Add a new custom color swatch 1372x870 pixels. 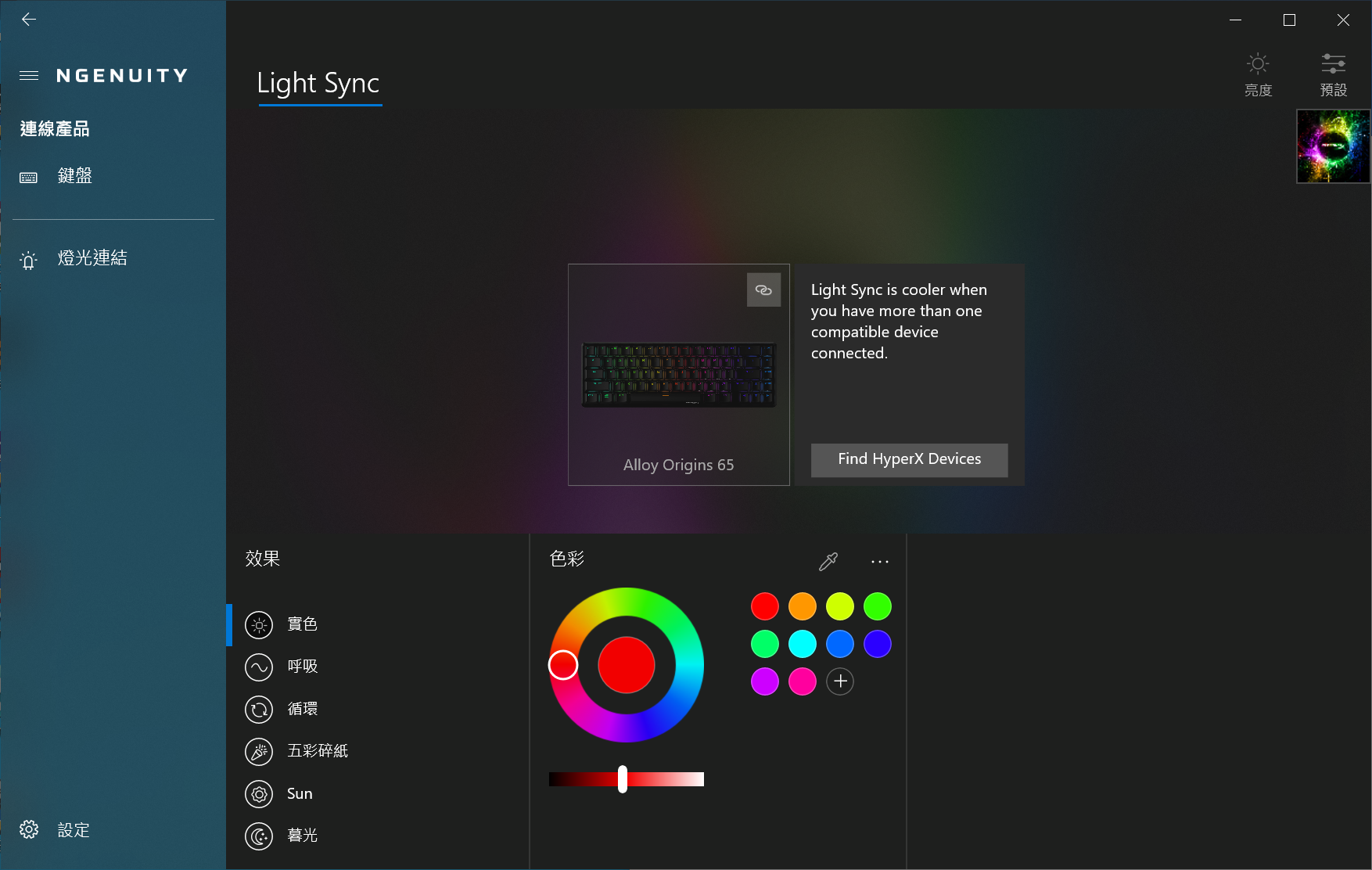[840, 681]
